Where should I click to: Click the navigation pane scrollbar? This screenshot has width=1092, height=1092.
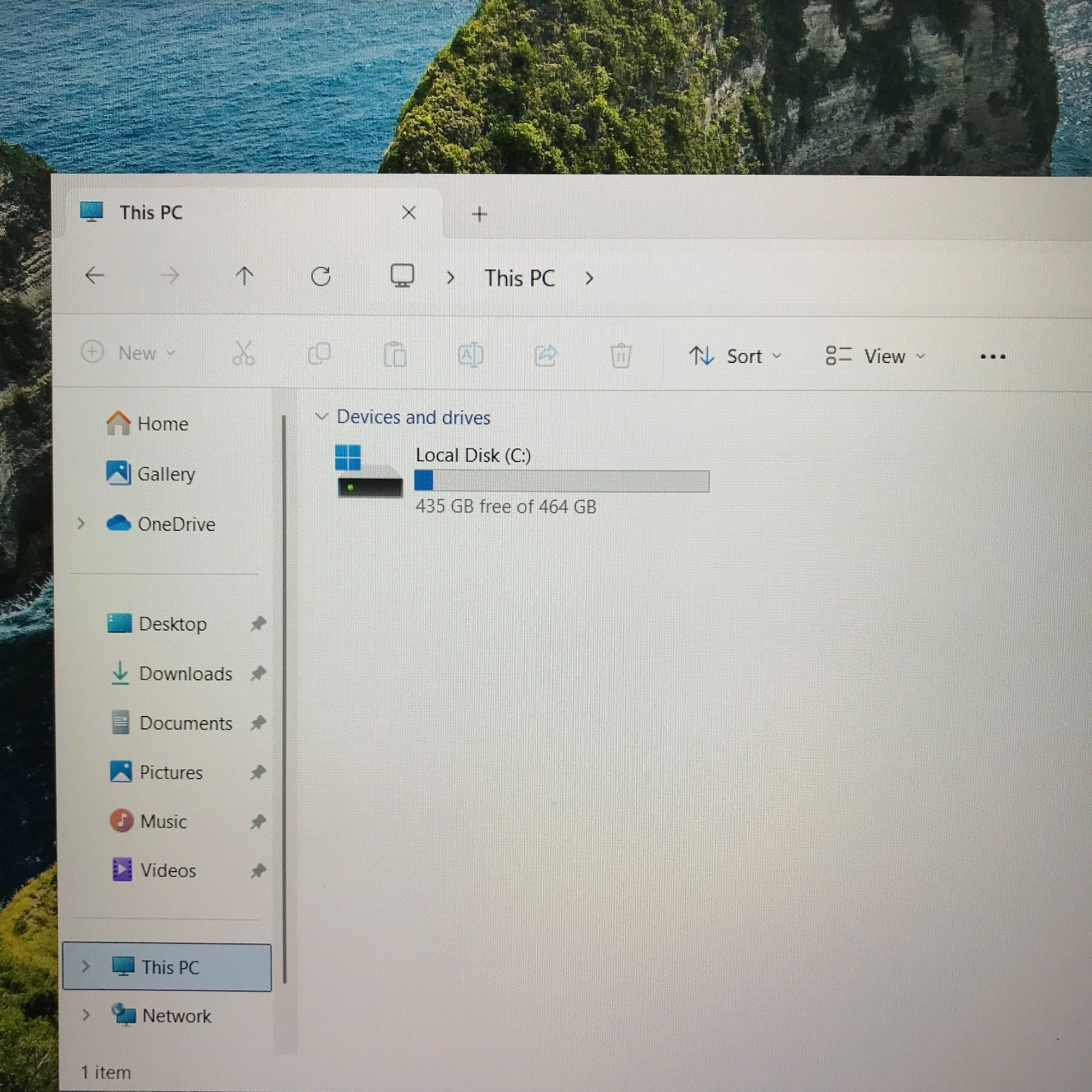[x=284, y=700]
